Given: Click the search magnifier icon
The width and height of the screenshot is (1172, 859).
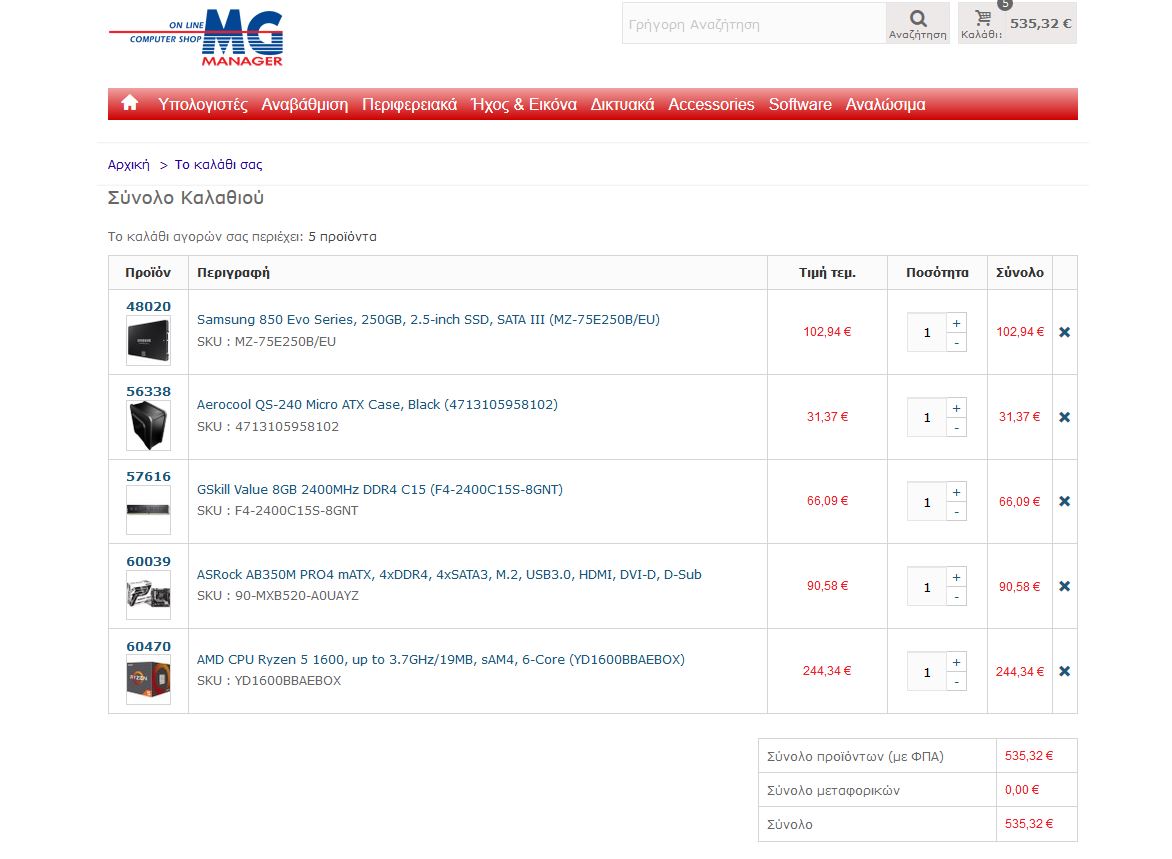Looking at the screenshot, I should click(918, 18).
